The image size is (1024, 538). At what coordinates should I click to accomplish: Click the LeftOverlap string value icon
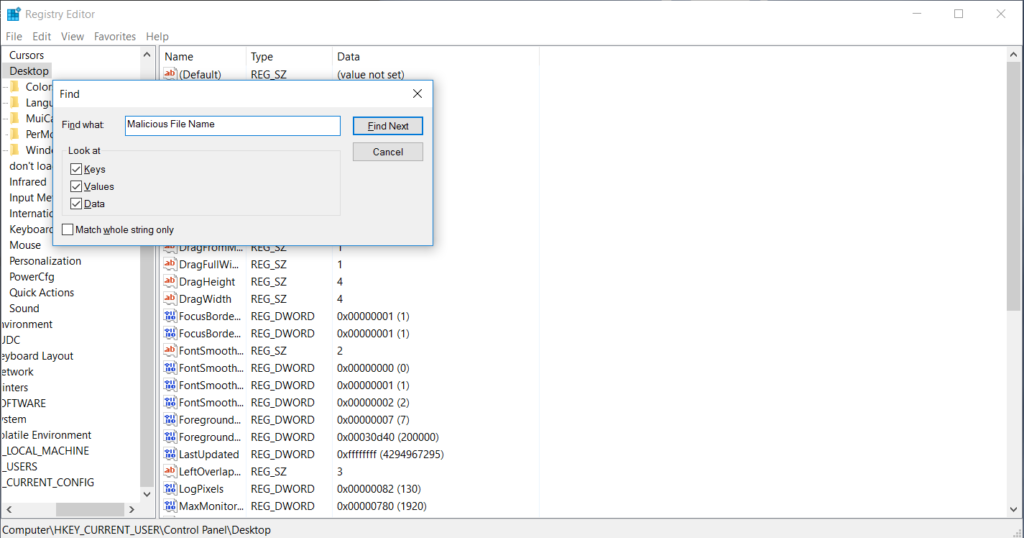(x=170, y=471)
